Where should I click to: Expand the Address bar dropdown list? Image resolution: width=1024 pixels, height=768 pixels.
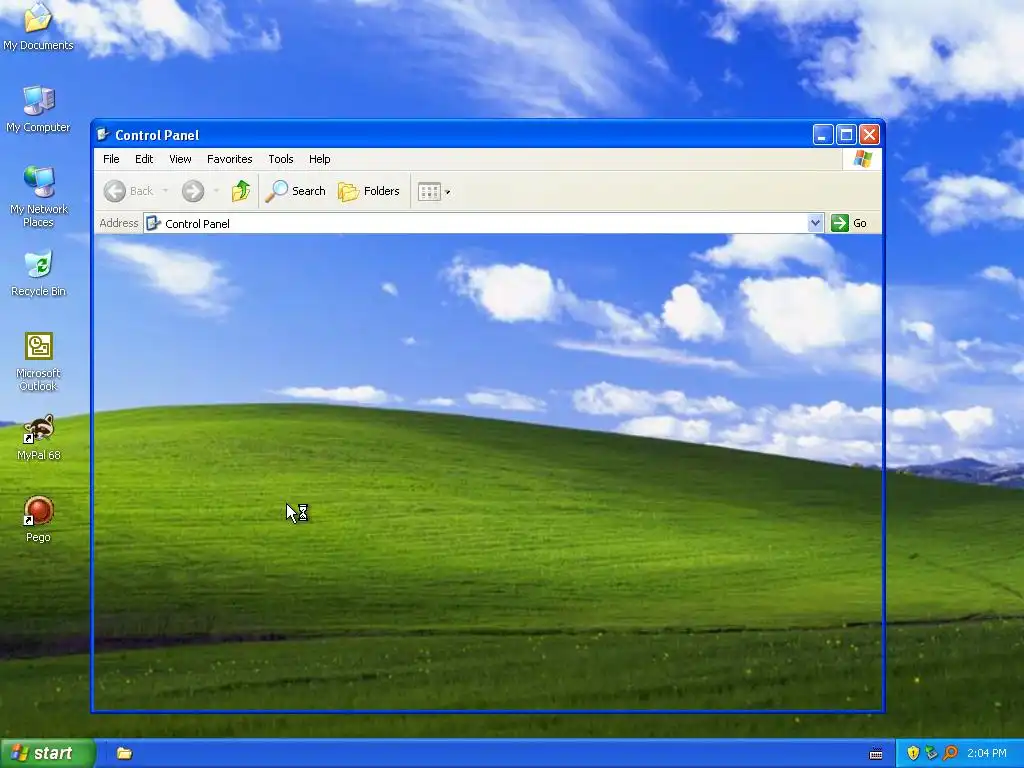point(815,223)
